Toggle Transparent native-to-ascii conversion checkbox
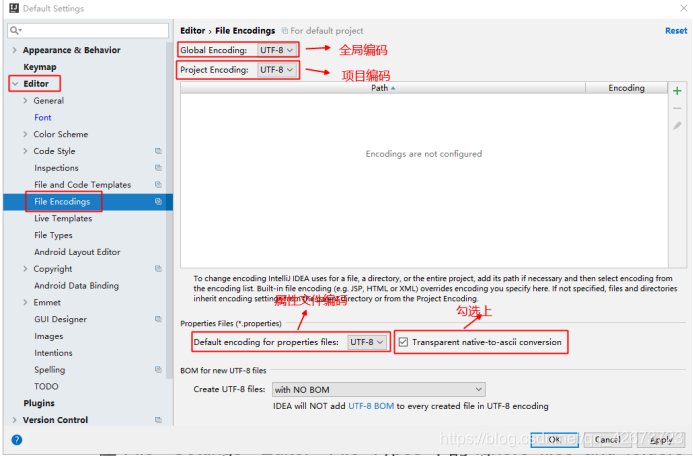The width and height of the screenshot is (693, 457). click(403, 342)
